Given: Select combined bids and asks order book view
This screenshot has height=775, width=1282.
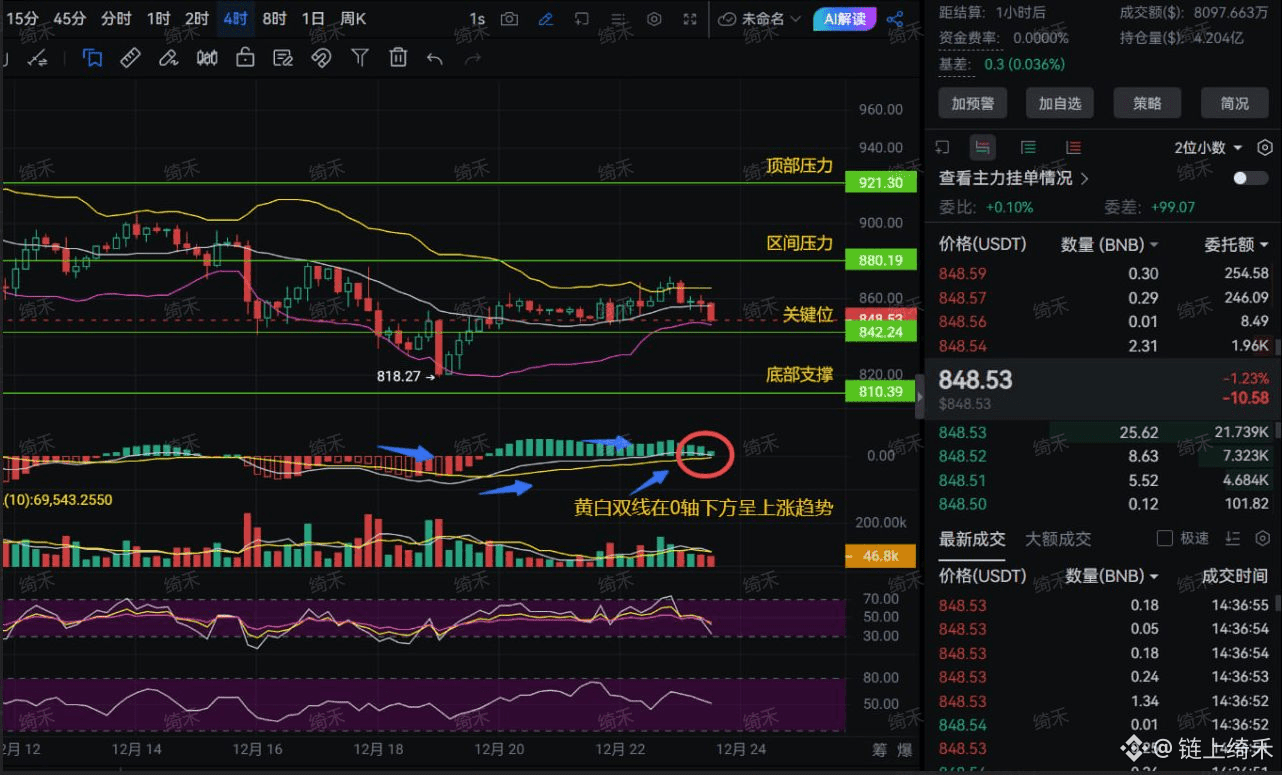Looking at the screenshot, I should [x=983, y=148].
